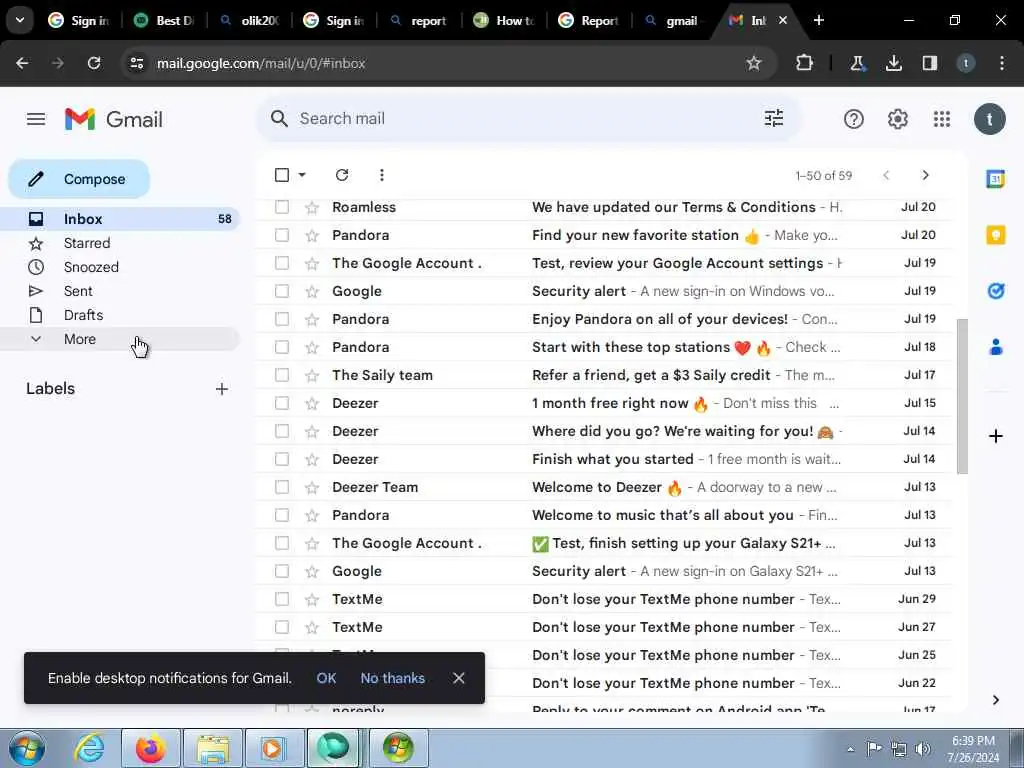Open Google Calendar side panel icon

[995, 178]
